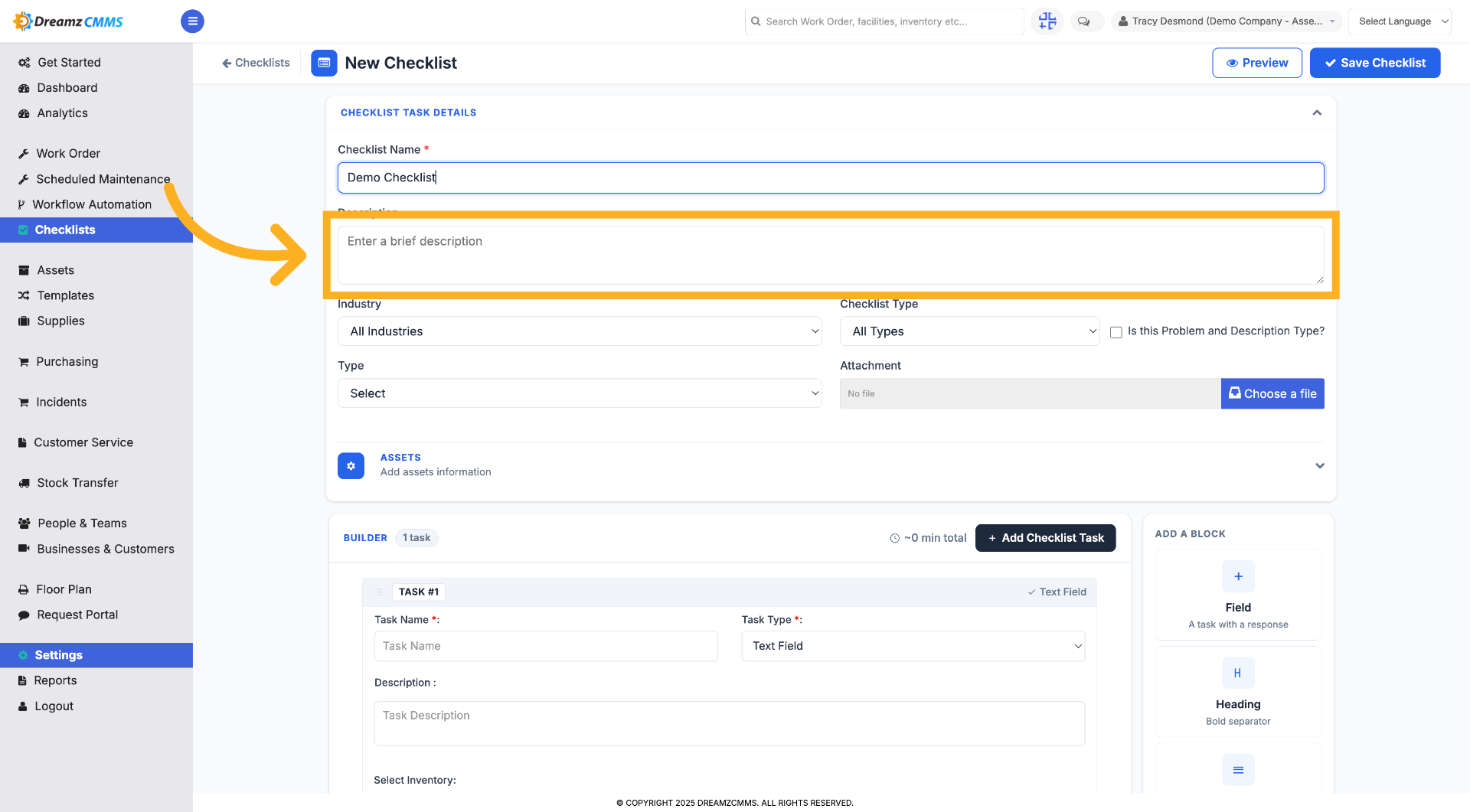Open the quick-add grid icon in header
Image resolution: width=1470 pixels, height=812 pixels.
point(1047,21)
